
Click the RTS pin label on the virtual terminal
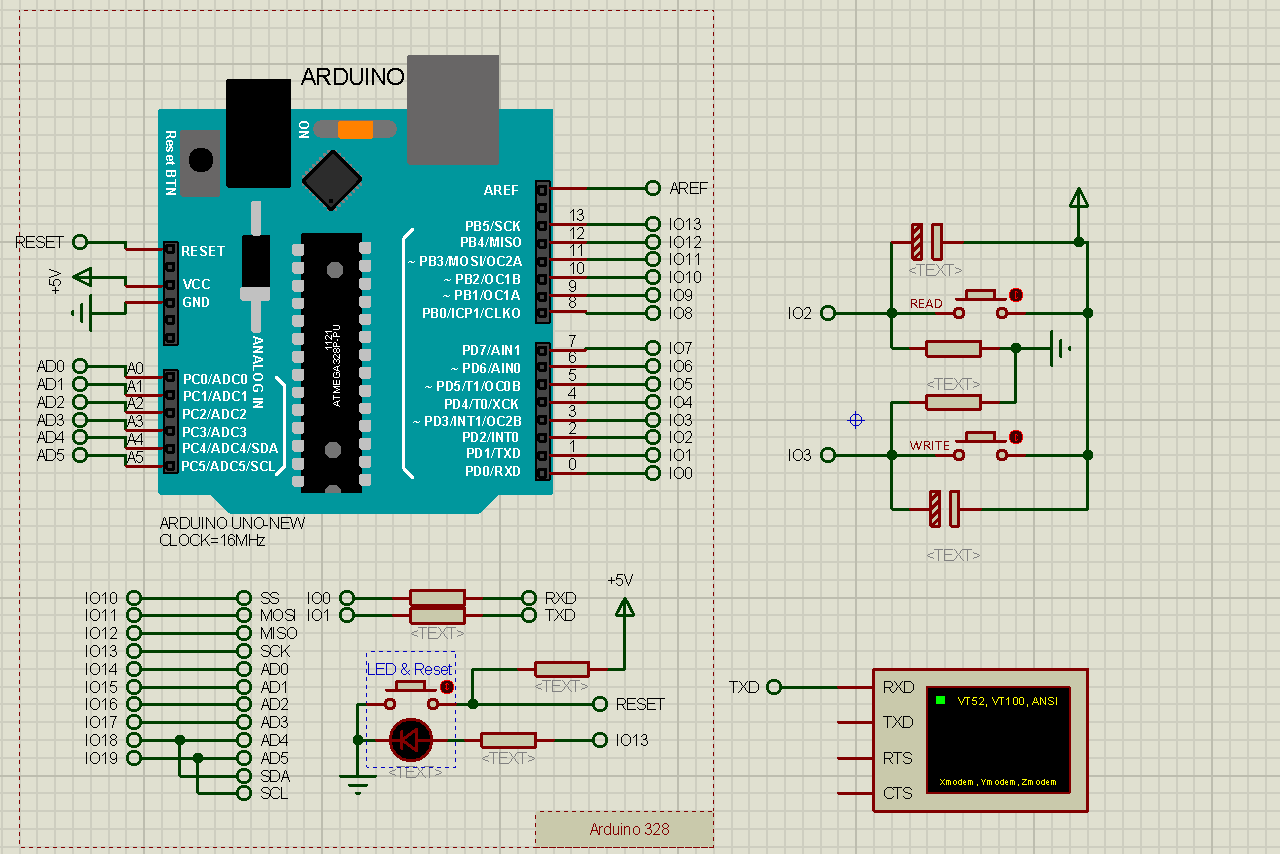(x=897, y=758)
